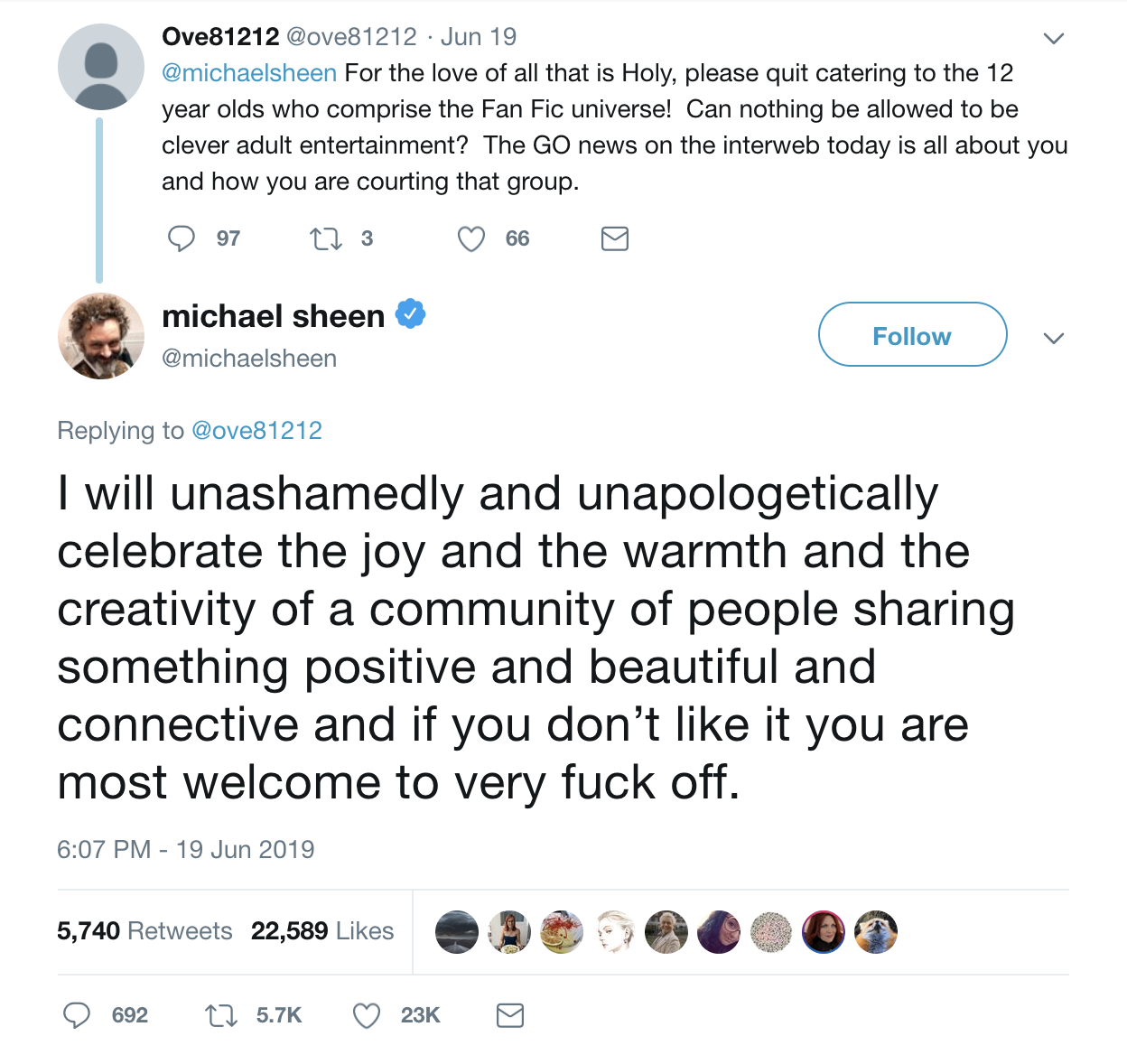The height and width of the screenshot is (1064, 1127).
Task: Open the @ove81212 link in the reply header
Action: 258,430
